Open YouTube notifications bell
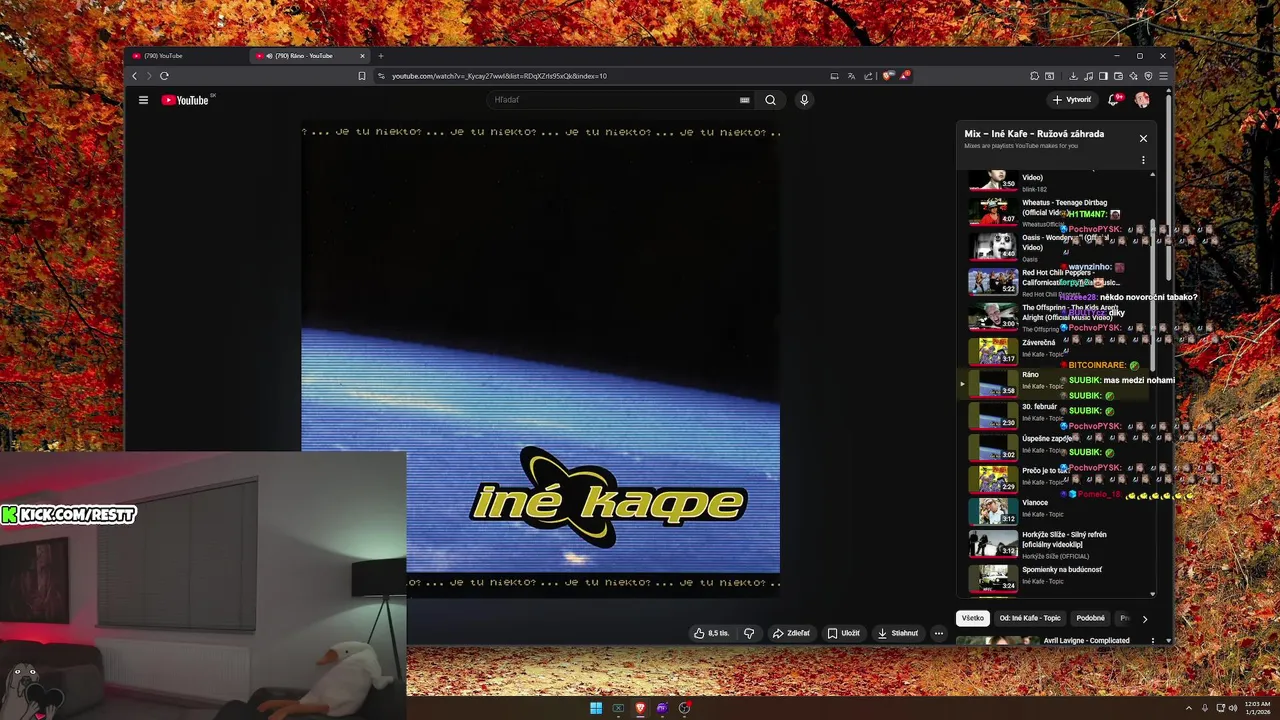 tap(1113, 100)
